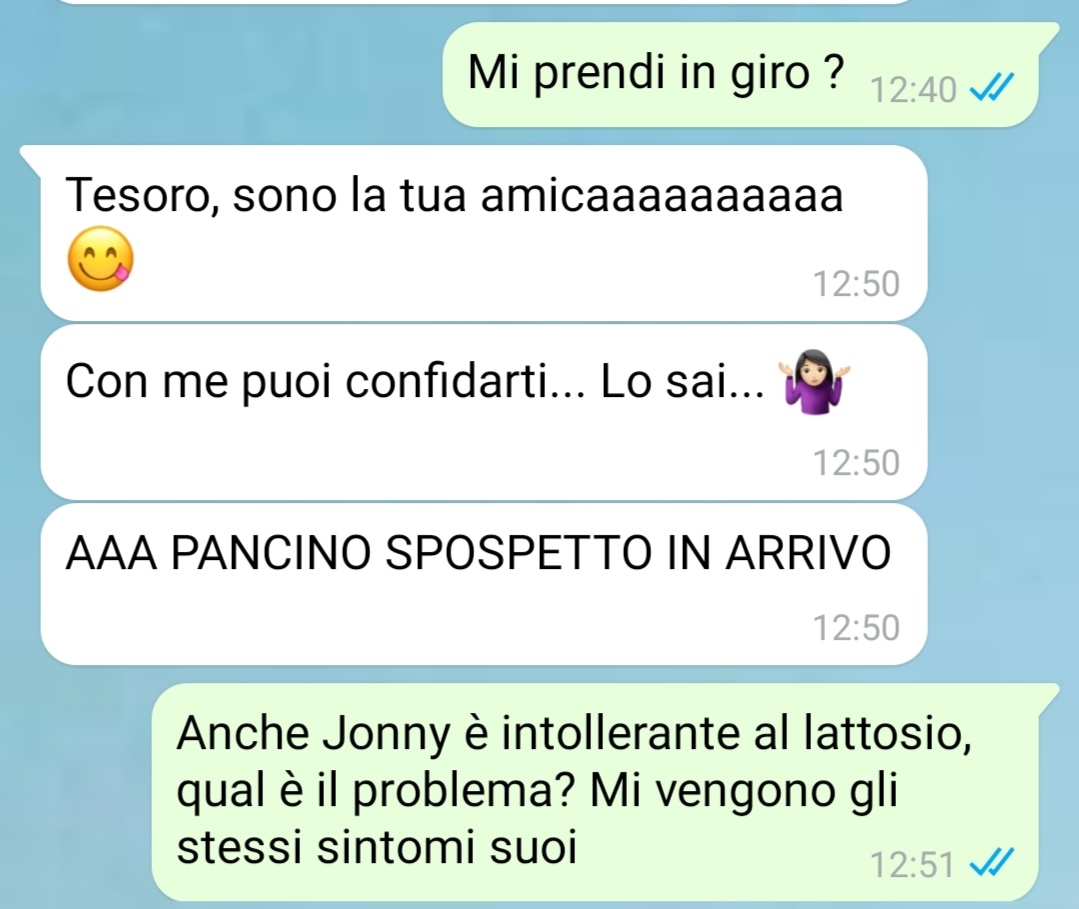
Task: Tap the text 'stessi sintomi suoi'
Action: click(376, 846)
